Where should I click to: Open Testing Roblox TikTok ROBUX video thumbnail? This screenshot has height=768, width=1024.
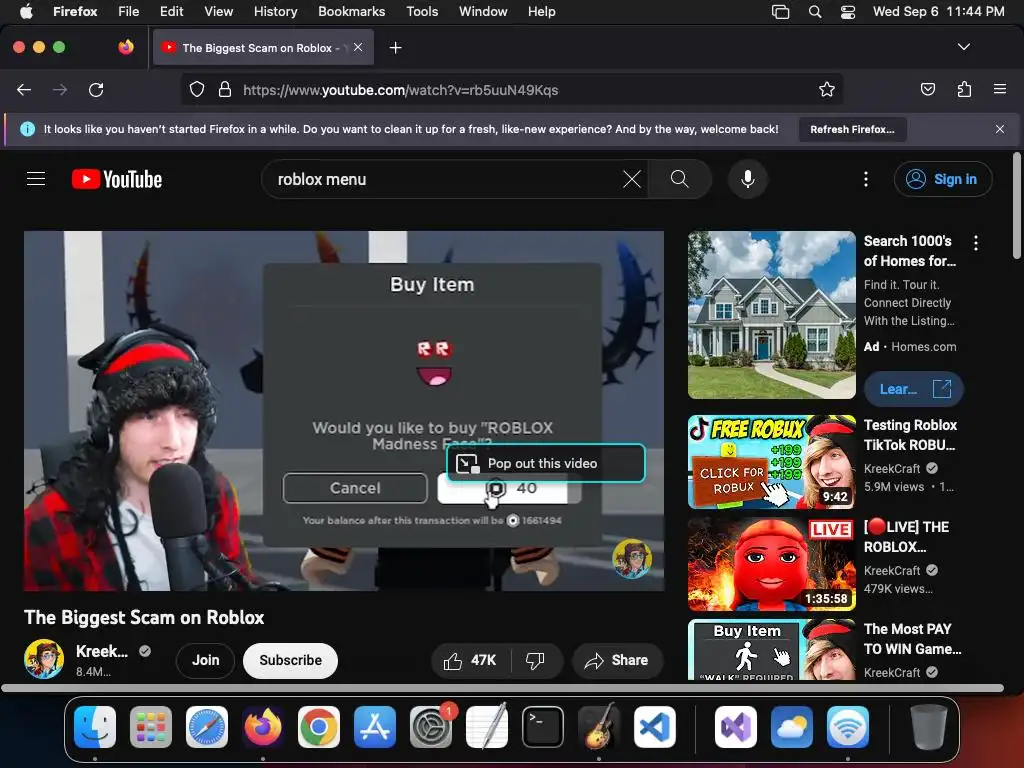771,462
